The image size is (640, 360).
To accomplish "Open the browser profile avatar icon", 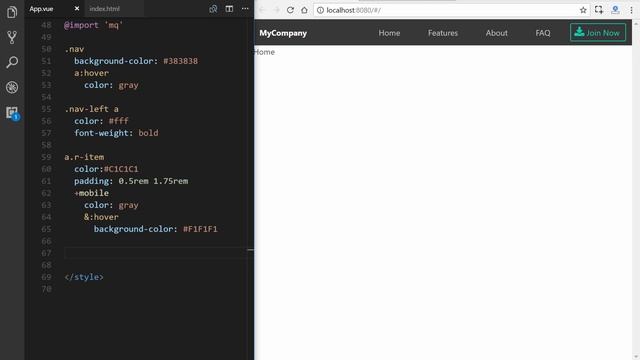I will pos(615,10).
